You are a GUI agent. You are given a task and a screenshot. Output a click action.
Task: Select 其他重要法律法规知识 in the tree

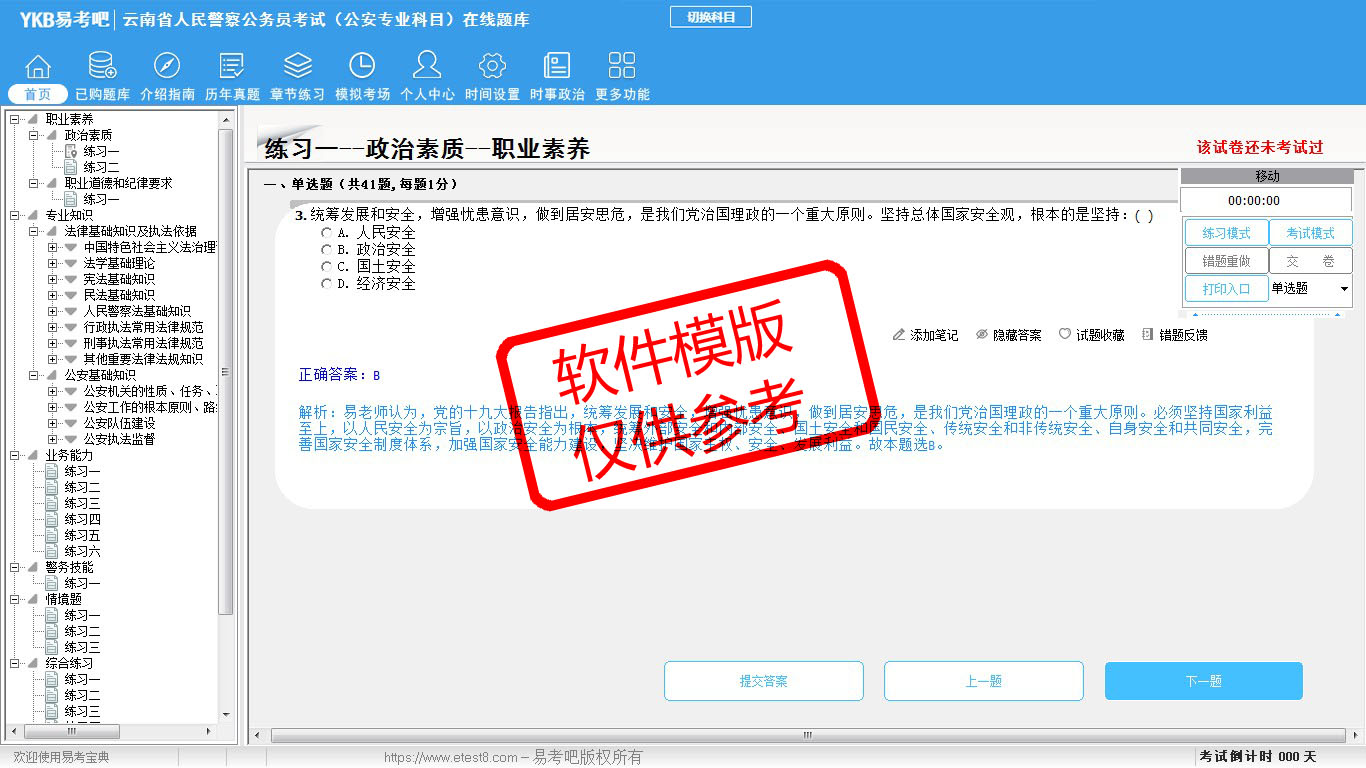(x=143, y=359)
